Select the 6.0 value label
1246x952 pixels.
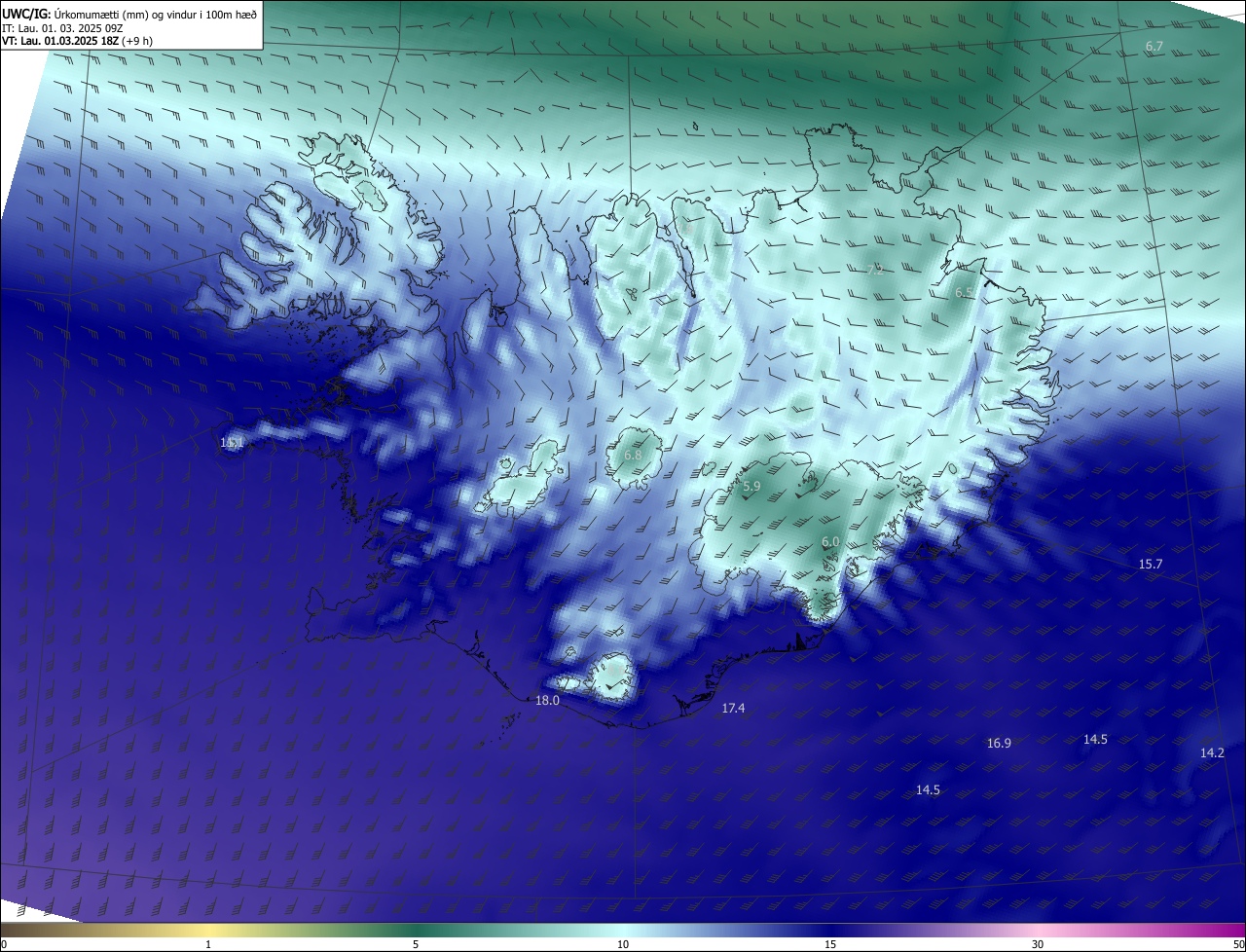tap(830, 542)
